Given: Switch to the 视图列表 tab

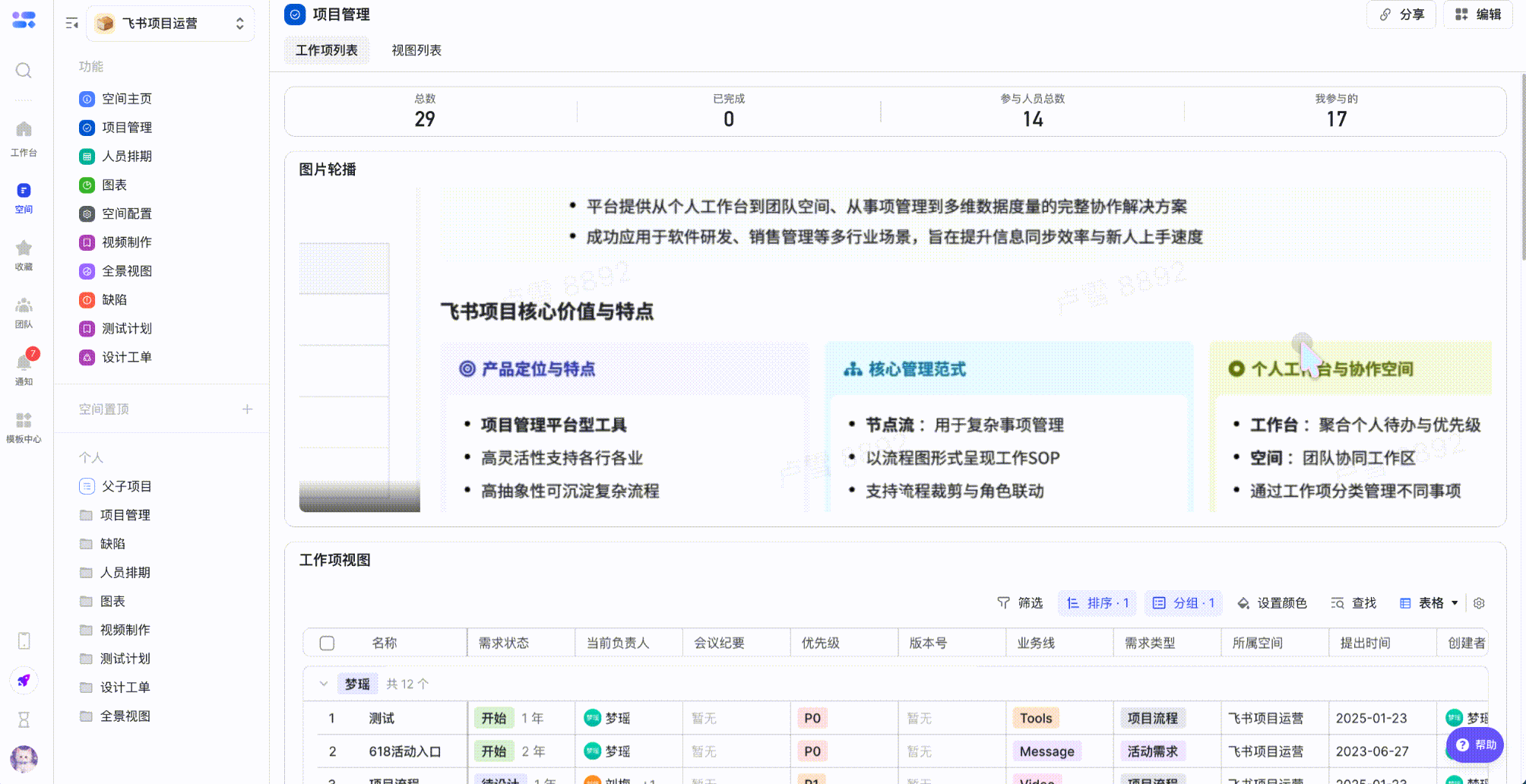Looking at the screenshot, I should [416, 50].
